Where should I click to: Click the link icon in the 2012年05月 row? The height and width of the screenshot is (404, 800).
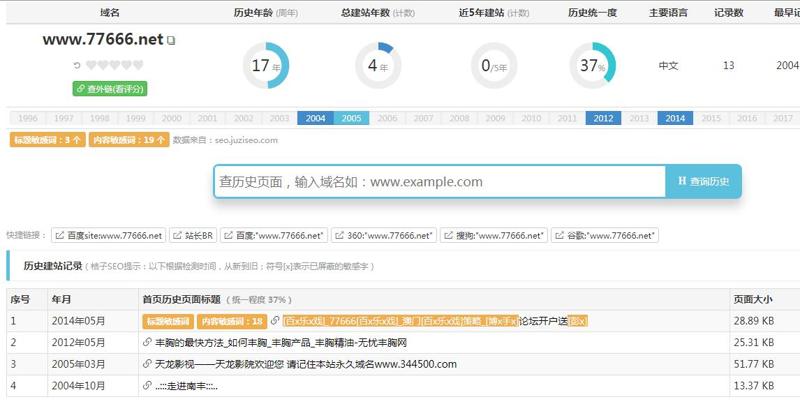[x=147, y=342]
